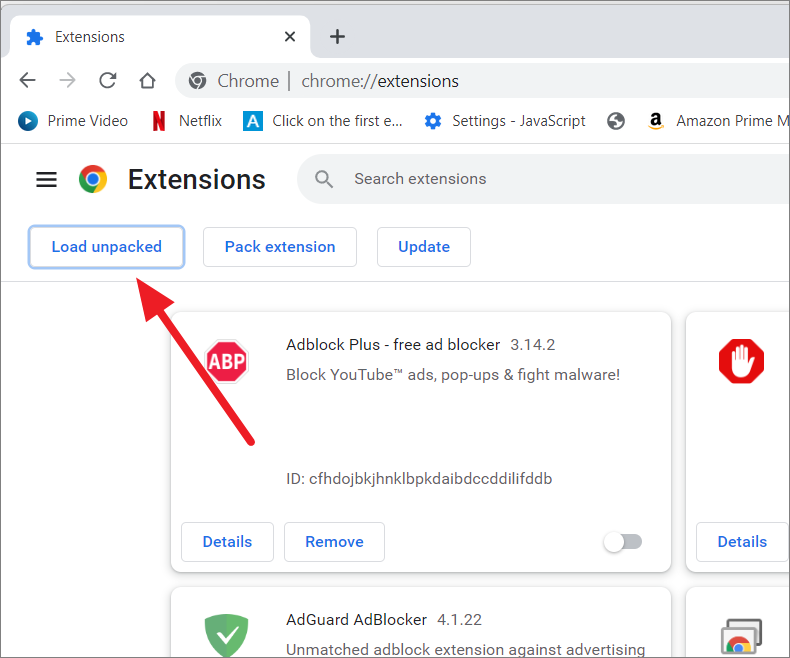
Task: Click the Load unpacked button
Action: pyautogui.click(x=106, y=247)
